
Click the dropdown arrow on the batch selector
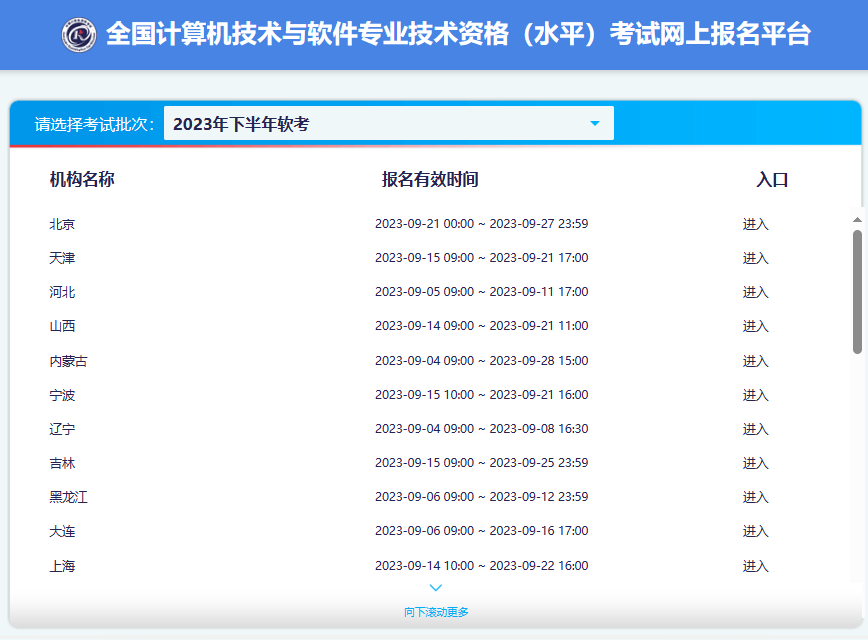pos(596,123)
